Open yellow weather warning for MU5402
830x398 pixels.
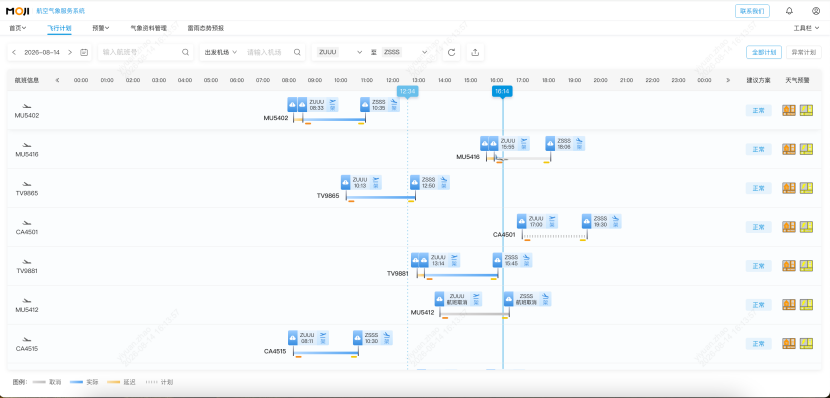click(806, 110)
